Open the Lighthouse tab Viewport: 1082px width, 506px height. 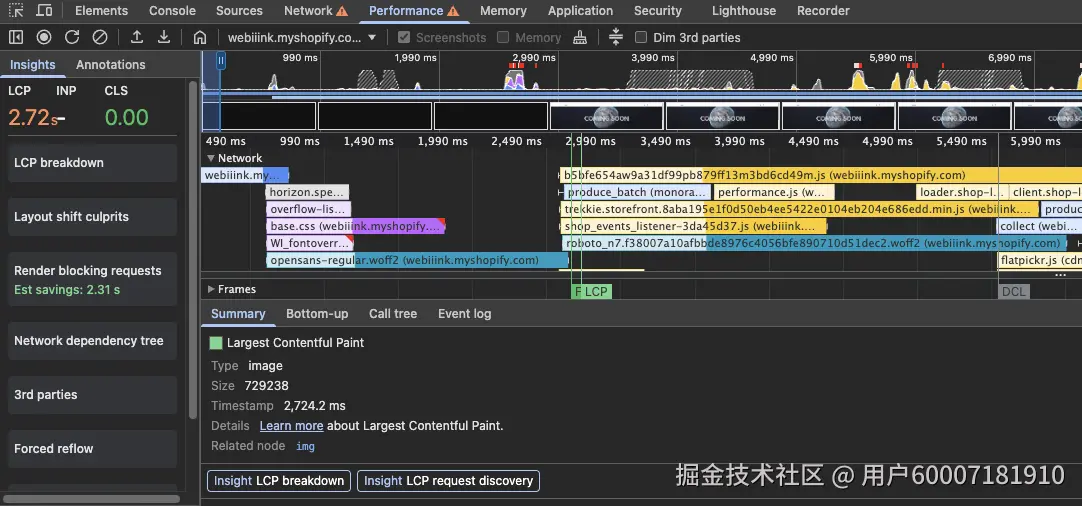pos(744,10)
